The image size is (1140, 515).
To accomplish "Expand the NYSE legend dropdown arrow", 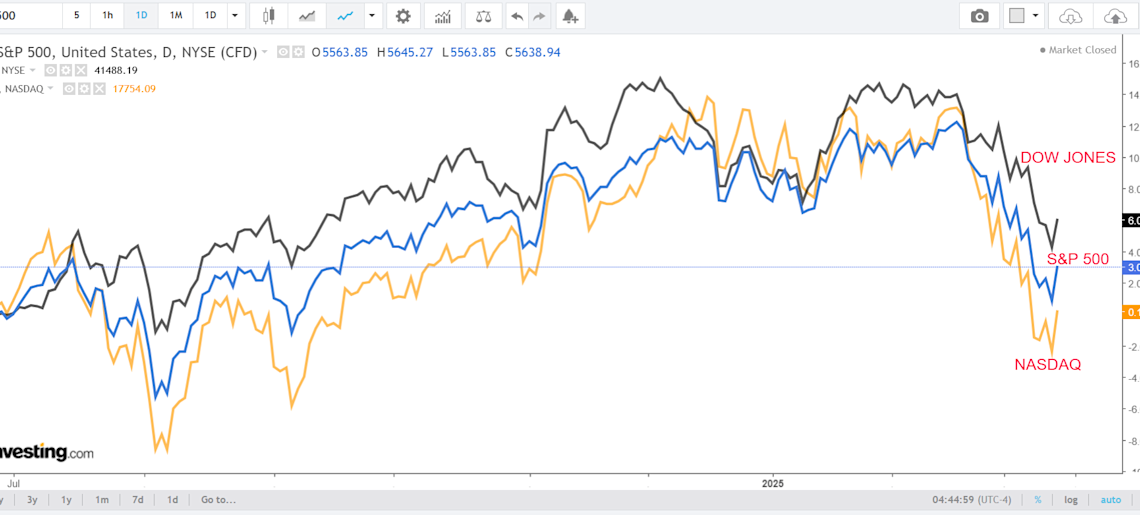I will coord(33,70).
